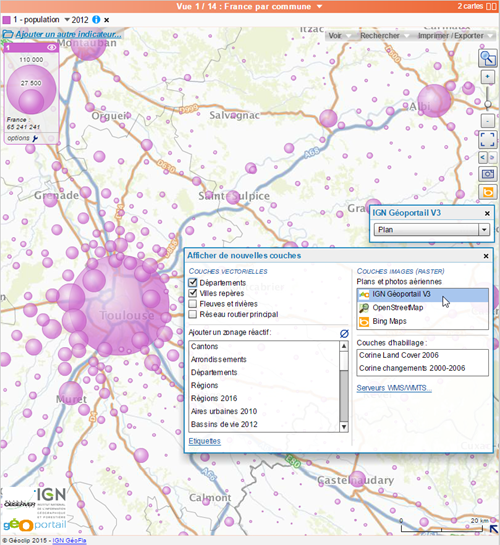Click the Bing Maps layer icon
Viewport: 500px width, 545px height.
[x=364, y=322]
